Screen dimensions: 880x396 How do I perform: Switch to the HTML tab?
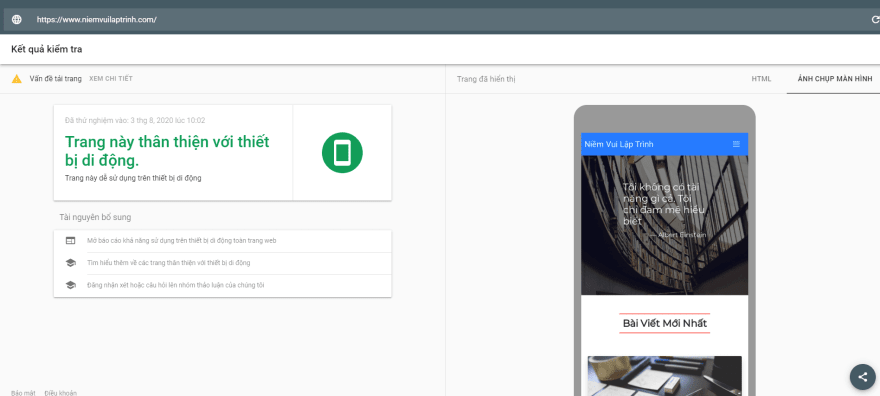[761, 79]
